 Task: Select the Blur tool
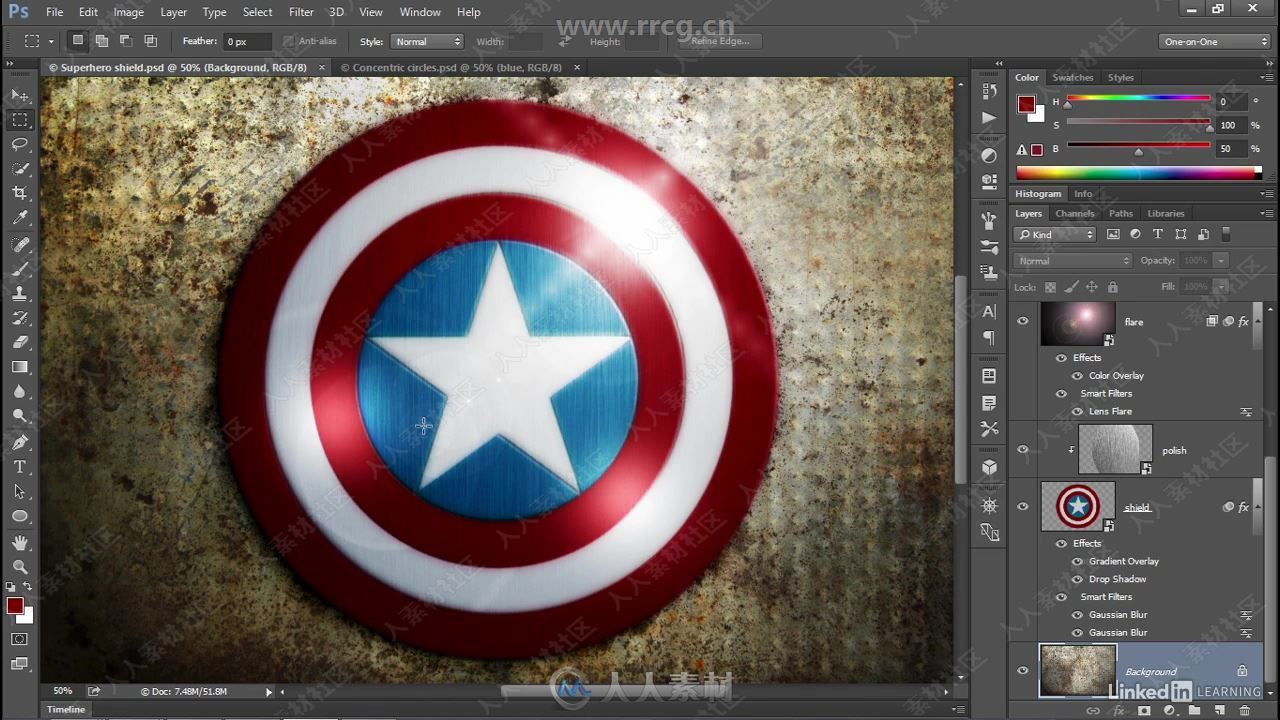pos(20,392)
